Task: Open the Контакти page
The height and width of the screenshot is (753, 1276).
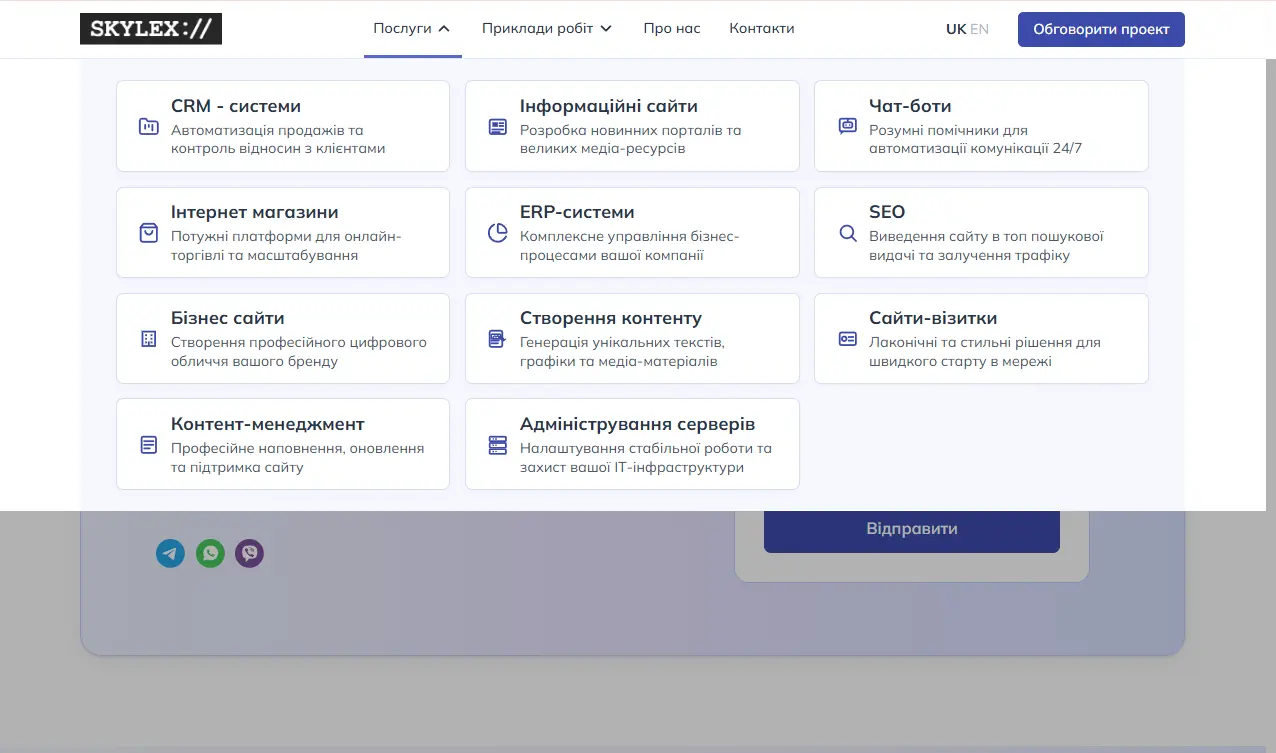Action: click(x=762, y=28)
